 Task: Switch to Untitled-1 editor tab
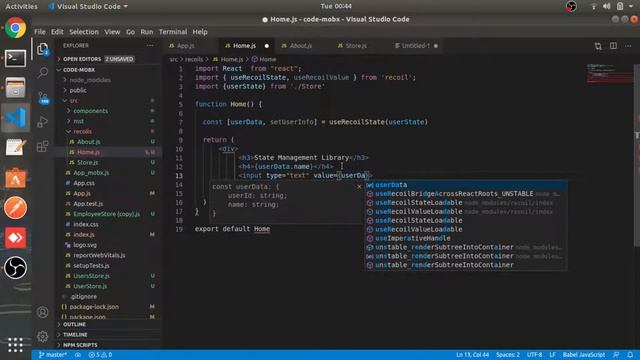point(416,46)
